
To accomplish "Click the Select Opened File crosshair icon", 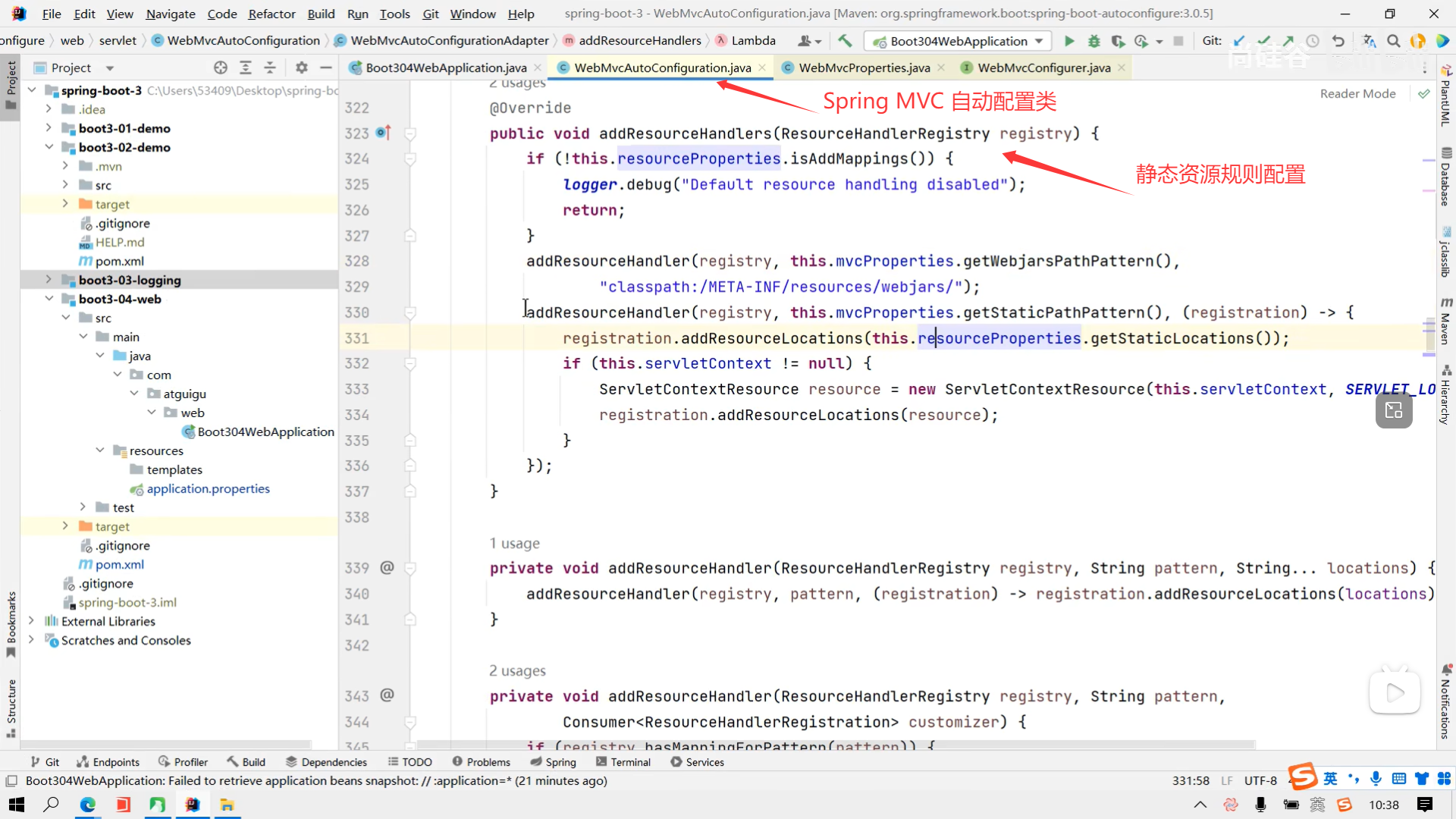I will (221, 67).
